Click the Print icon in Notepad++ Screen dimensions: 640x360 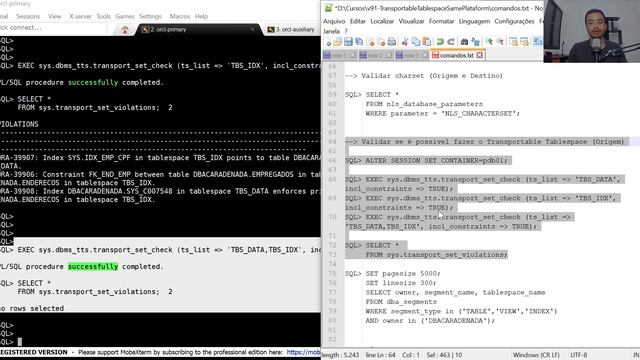(391, 42)
